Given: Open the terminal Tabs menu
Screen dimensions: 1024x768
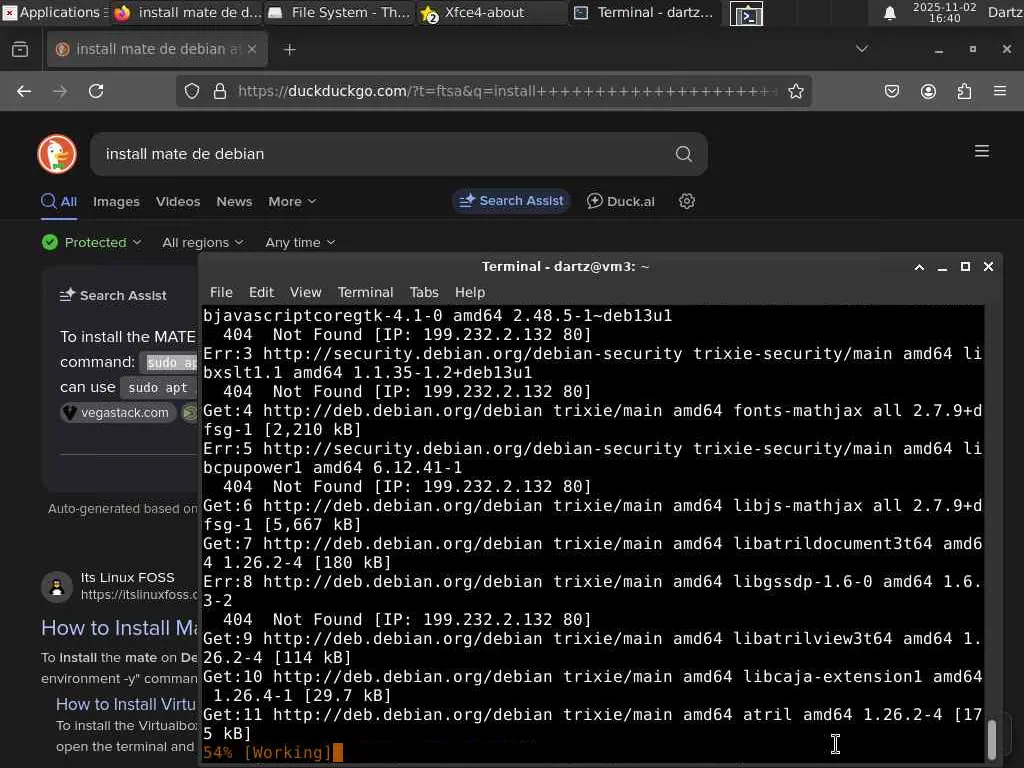Looking at the screenshot, I should [x=424, y=293].
